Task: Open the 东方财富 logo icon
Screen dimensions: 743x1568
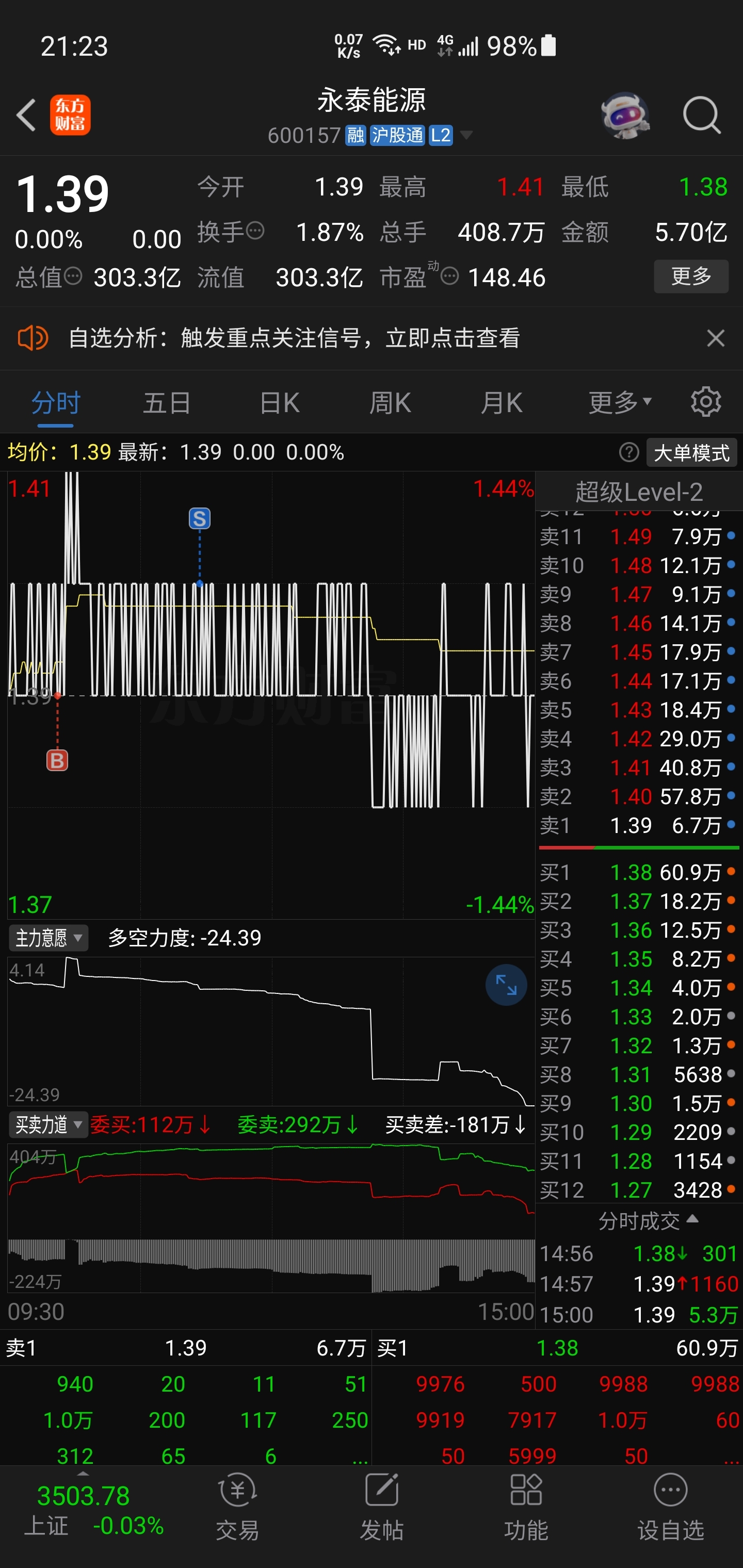Action: click(70, 115)
